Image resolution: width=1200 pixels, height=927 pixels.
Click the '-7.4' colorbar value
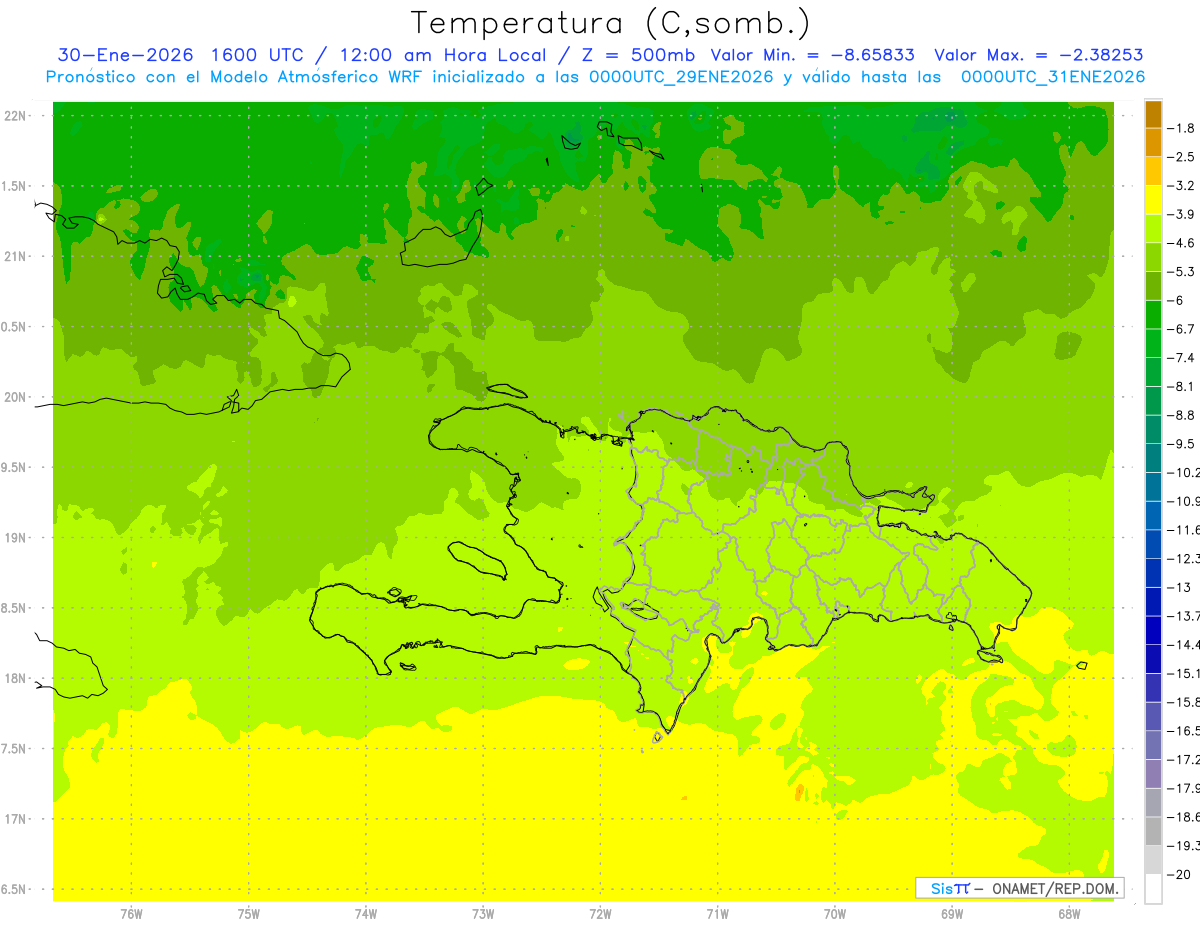(x=1181, y=358)
